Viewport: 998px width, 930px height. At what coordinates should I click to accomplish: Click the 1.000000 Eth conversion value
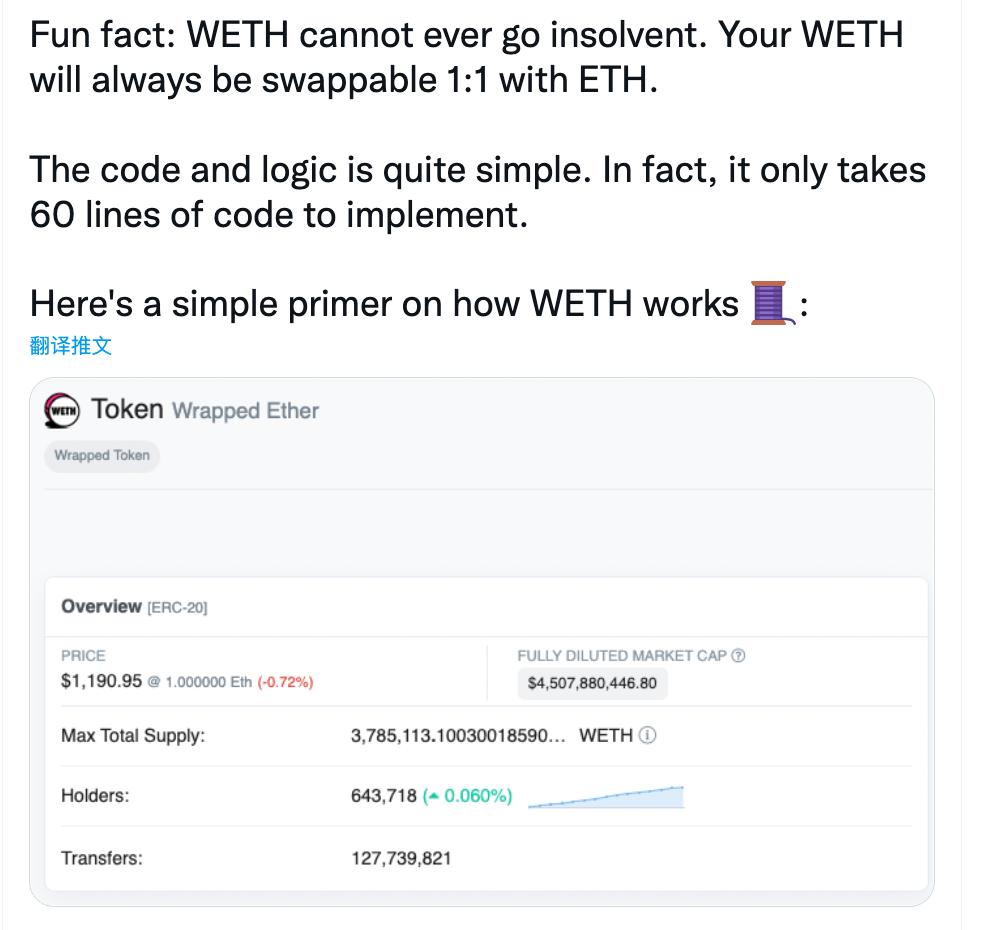coord(208,683)
